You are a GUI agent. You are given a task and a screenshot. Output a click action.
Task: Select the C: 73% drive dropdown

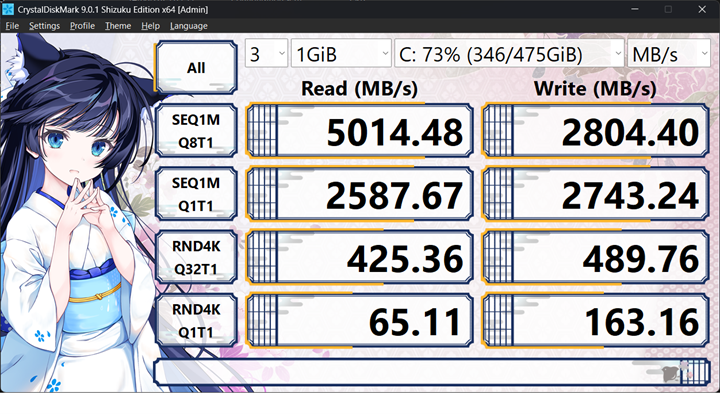(x=509, y=54)
